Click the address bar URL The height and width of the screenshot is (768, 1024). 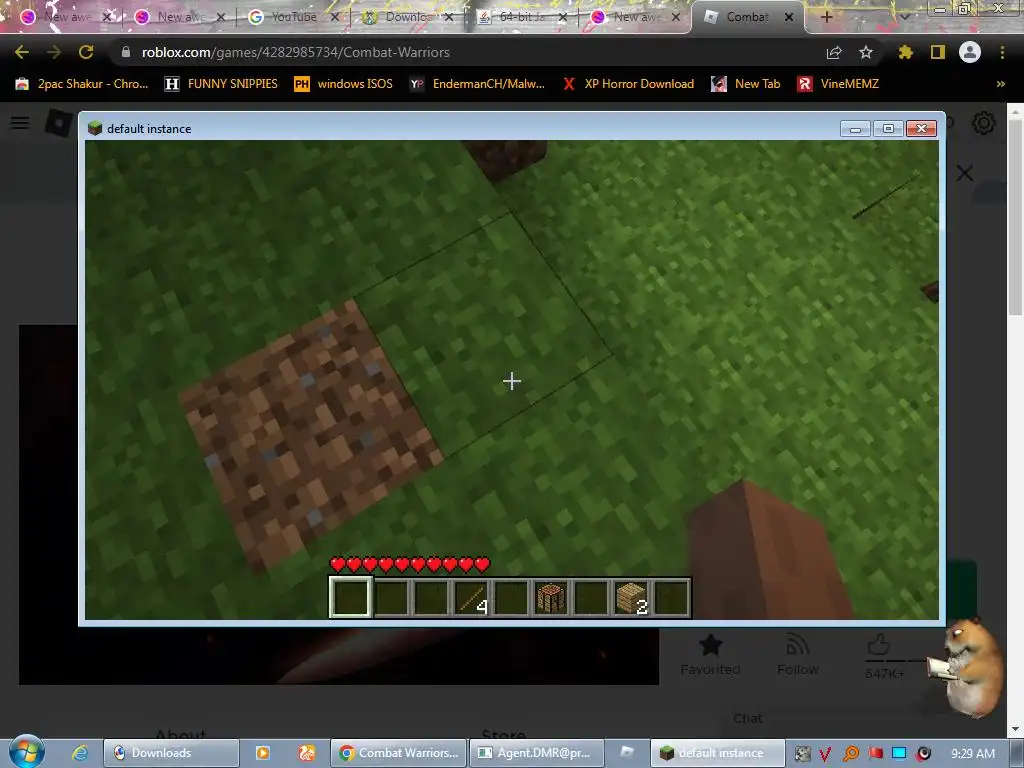point(295,52)
